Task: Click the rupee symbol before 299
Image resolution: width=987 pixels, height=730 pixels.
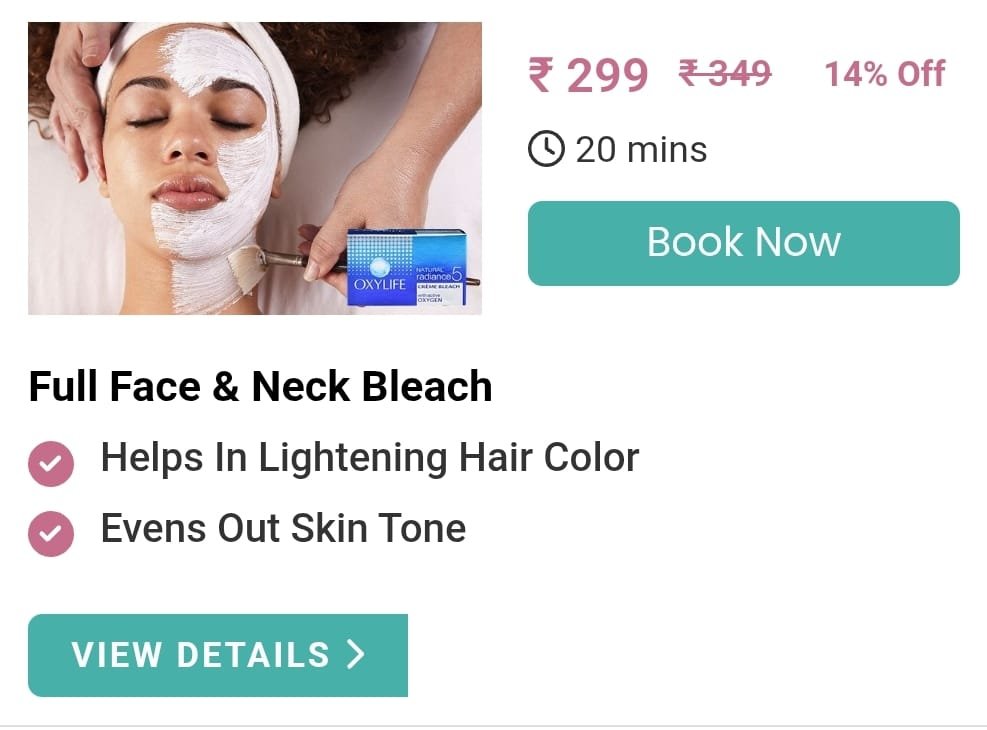Action: coord(541,75)
